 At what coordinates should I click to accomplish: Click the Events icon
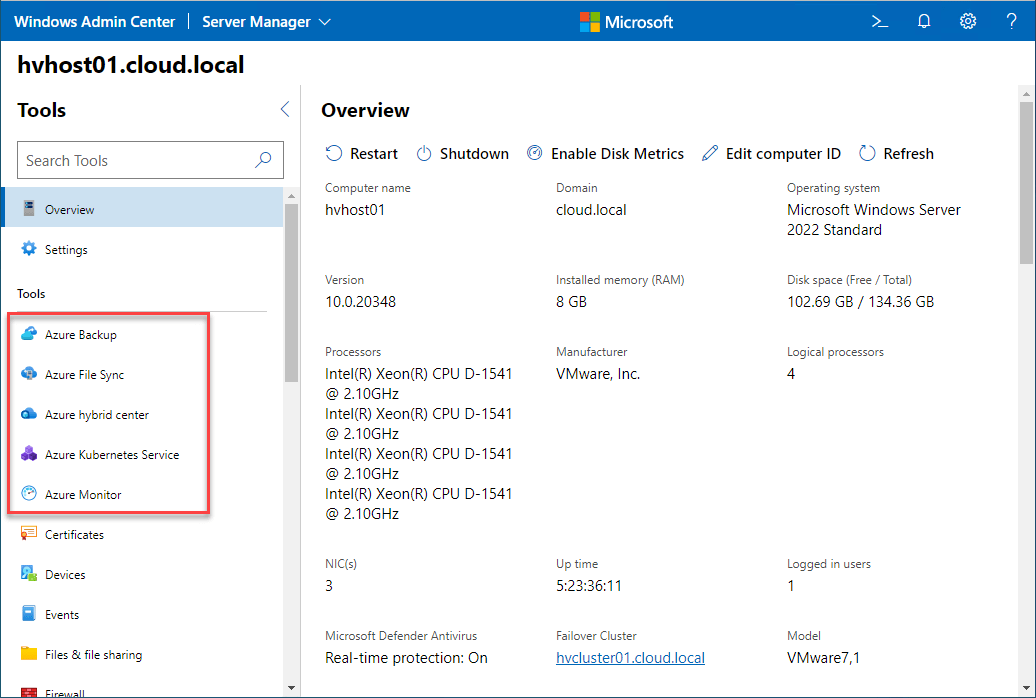(28, 614)
